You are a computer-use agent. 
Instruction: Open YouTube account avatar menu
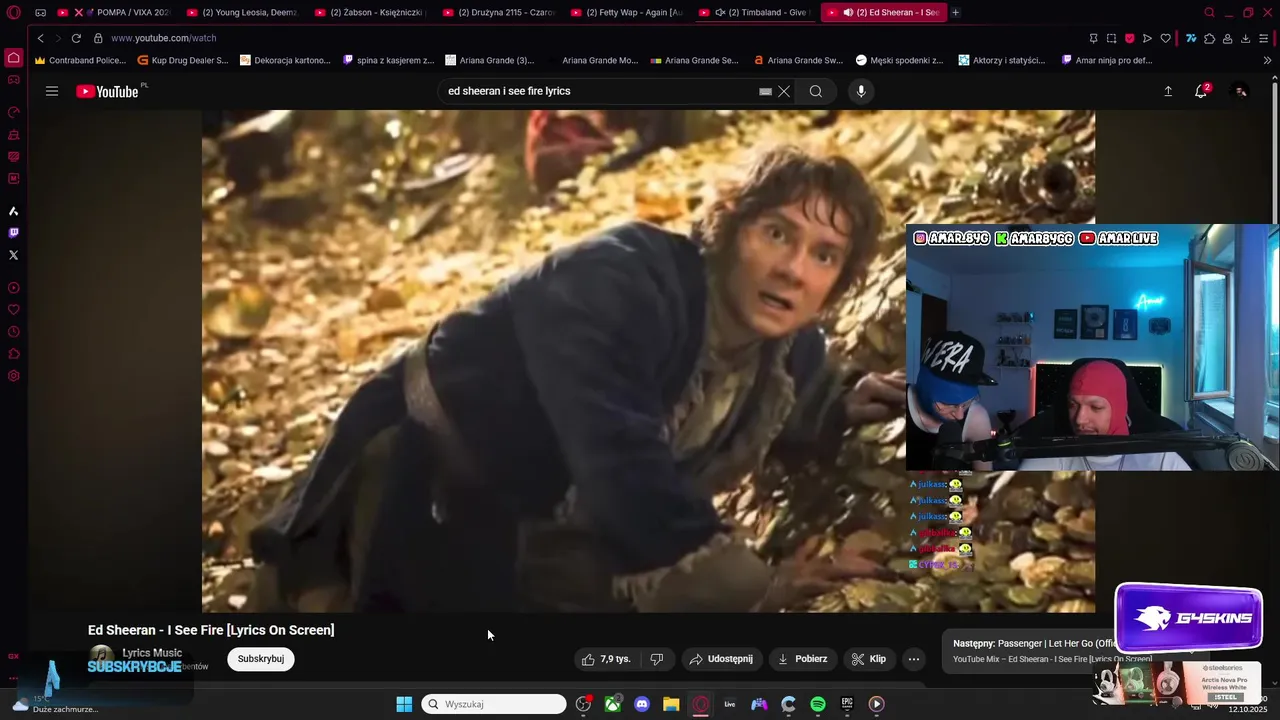1240,91
